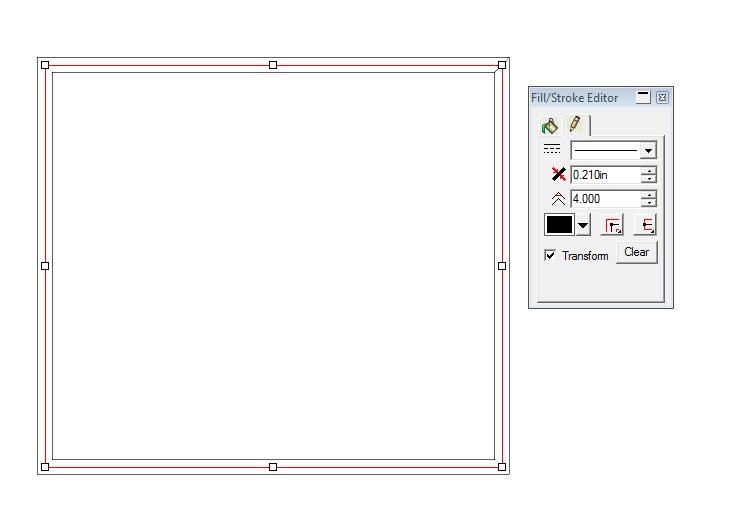Open the corner join style button
Viewport: 731px width, 515px height.
pos(613,225)
